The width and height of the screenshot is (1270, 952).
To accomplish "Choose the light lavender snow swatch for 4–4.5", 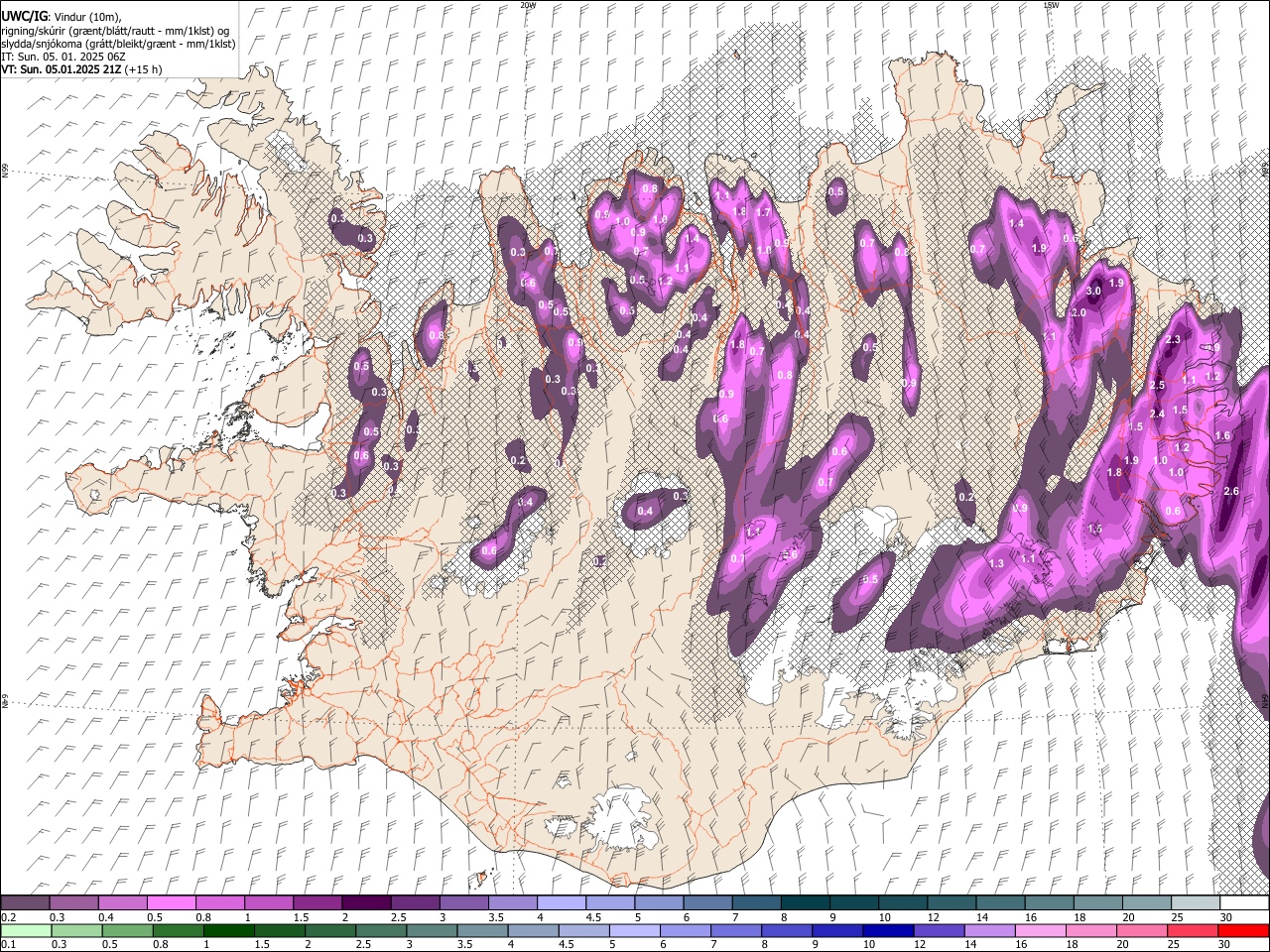I will (x=561, y=903).
